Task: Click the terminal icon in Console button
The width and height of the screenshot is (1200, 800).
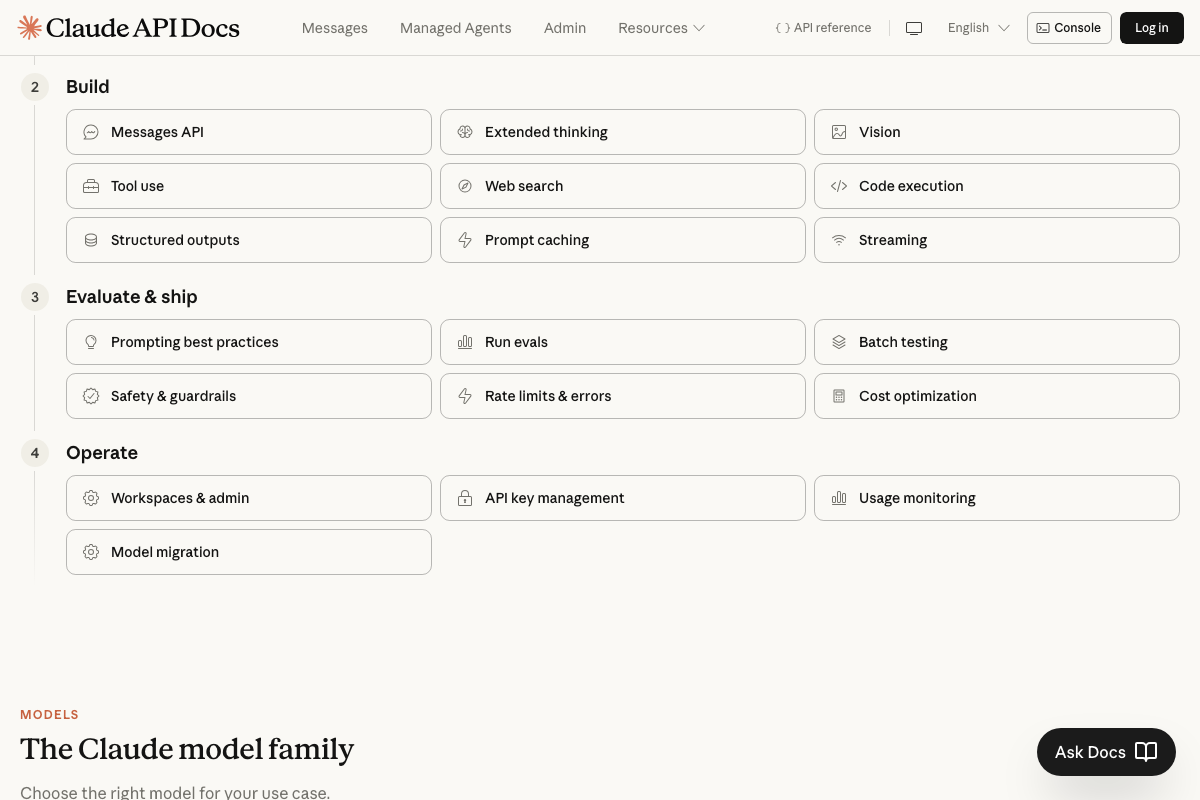Action: coord(1043,28)
